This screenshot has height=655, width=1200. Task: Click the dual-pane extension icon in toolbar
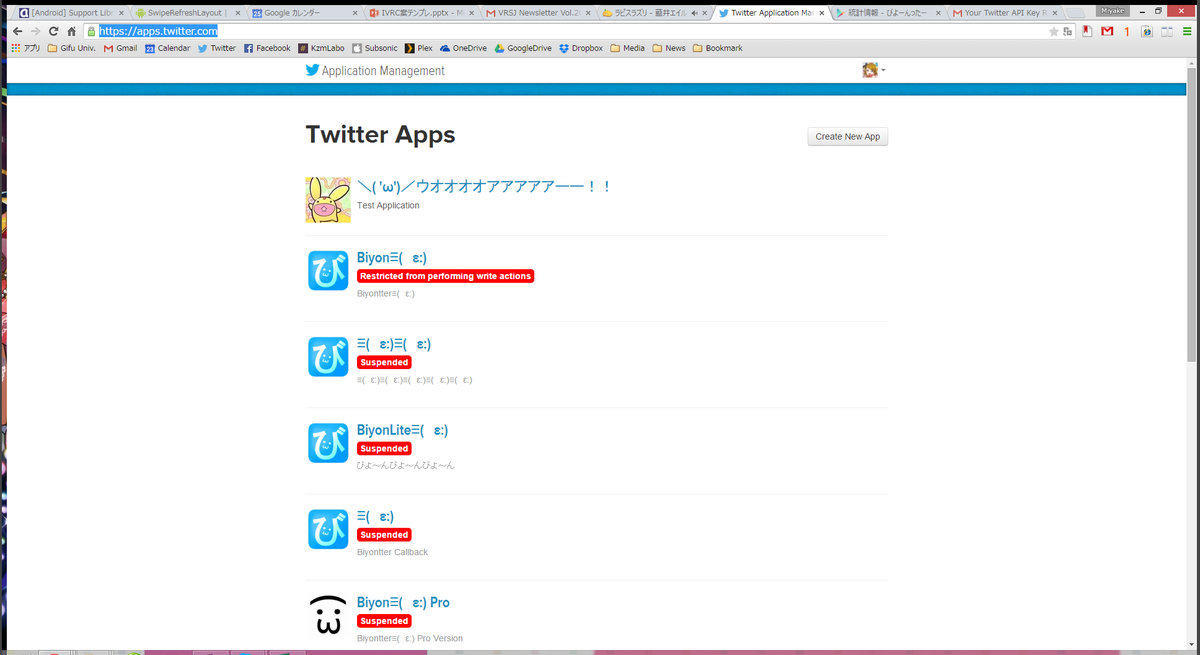point(1166,31)
